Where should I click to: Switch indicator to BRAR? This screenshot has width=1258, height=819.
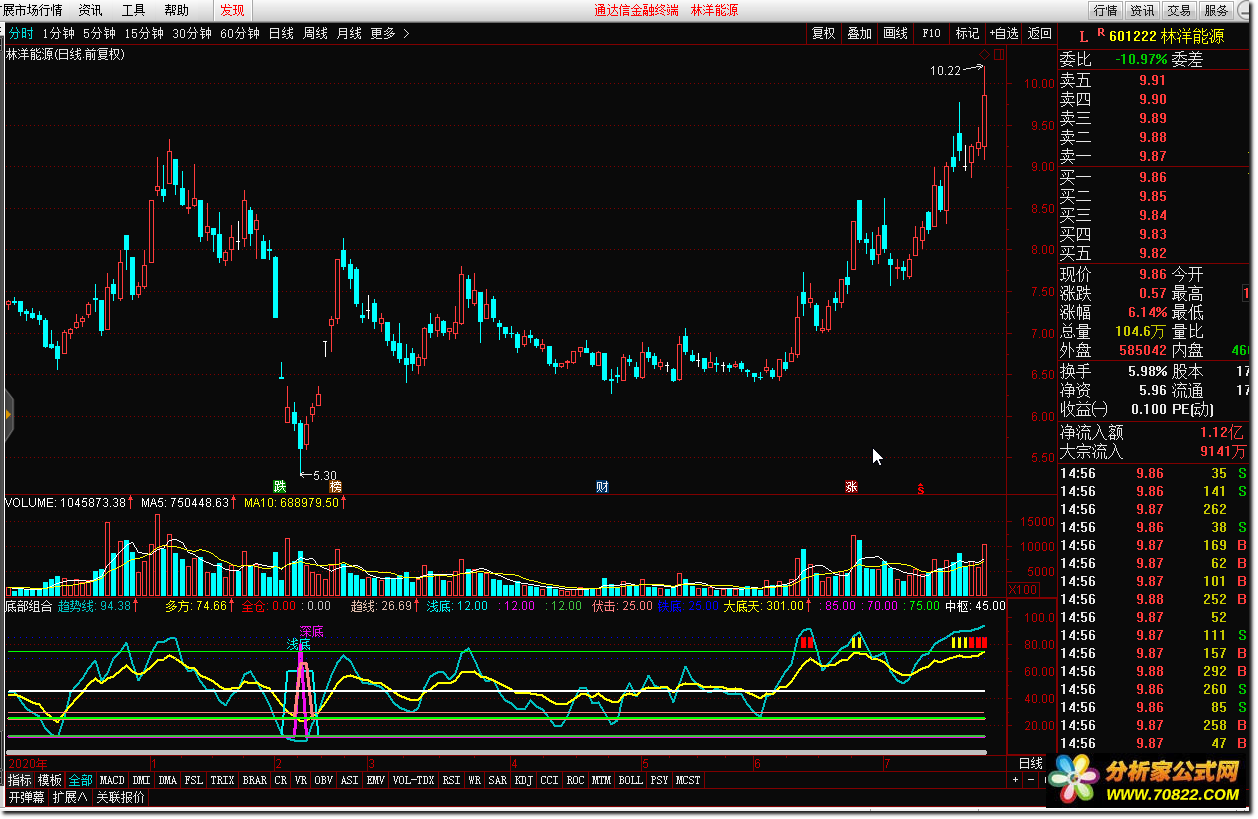click(x=255, y=780)
